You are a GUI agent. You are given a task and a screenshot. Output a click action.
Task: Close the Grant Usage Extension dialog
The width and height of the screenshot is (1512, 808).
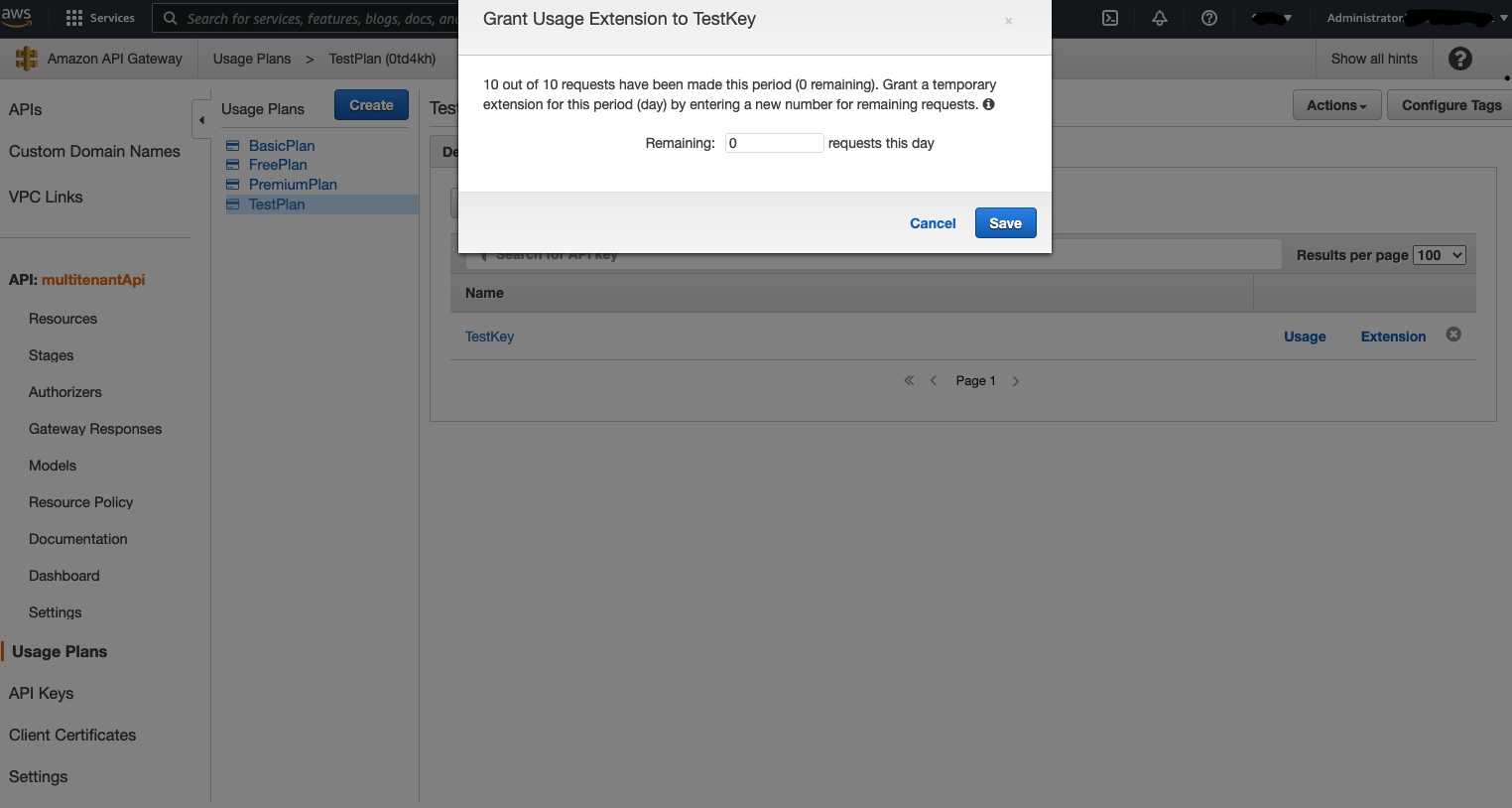(x=1008, y=21)
